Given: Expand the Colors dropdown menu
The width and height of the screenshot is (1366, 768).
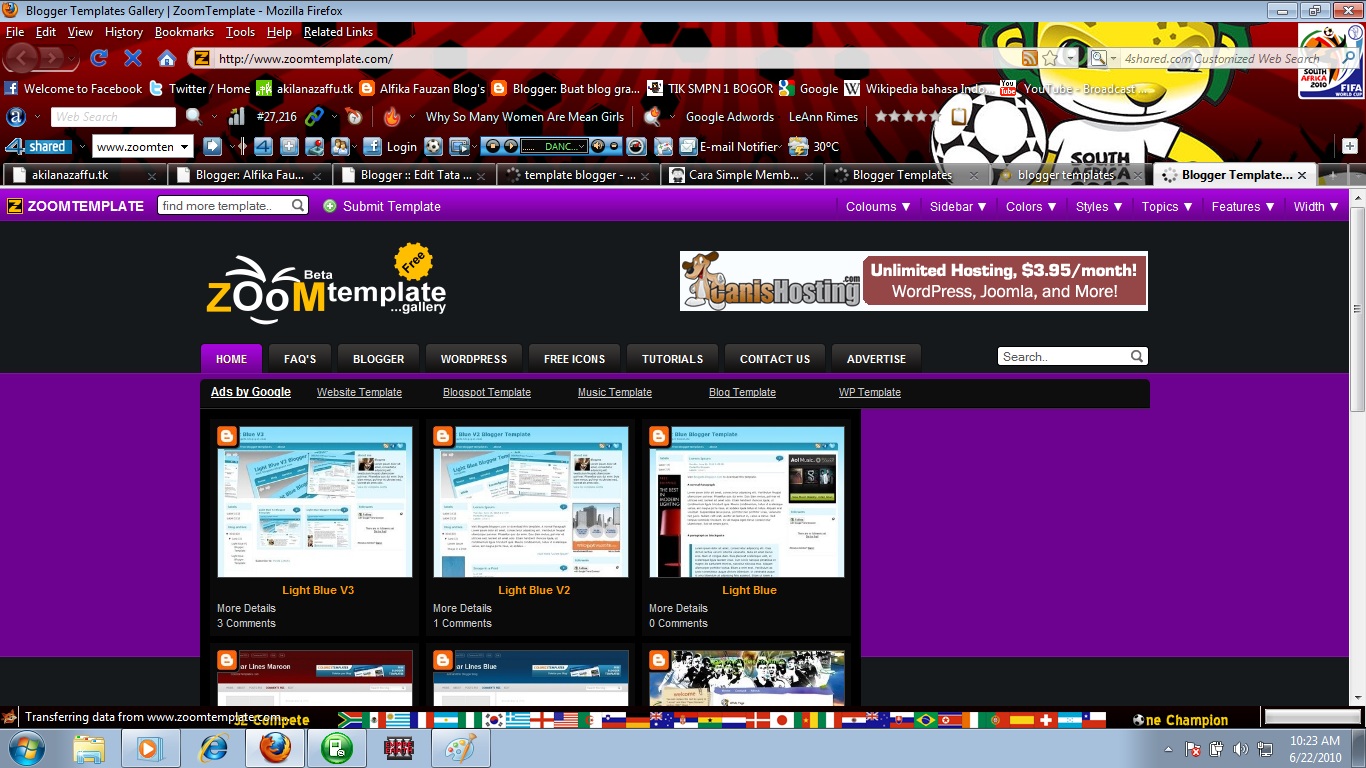Looking at the screenshot, I should (x=1031, y=207).
